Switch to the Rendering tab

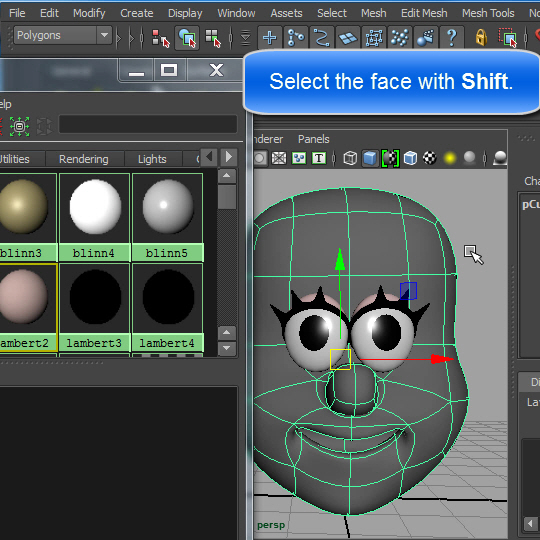click(x=84, y=159)
